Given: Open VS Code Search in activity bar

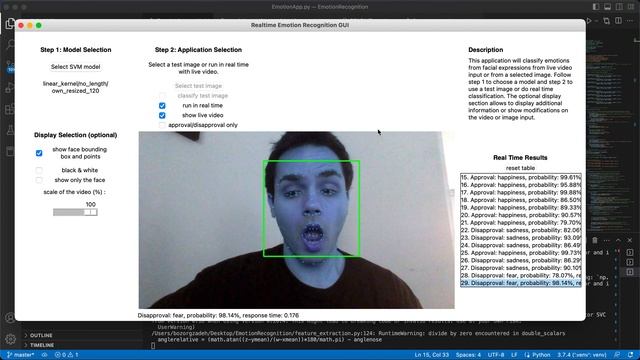Looking at the screenshot, I should coord(10,45).
